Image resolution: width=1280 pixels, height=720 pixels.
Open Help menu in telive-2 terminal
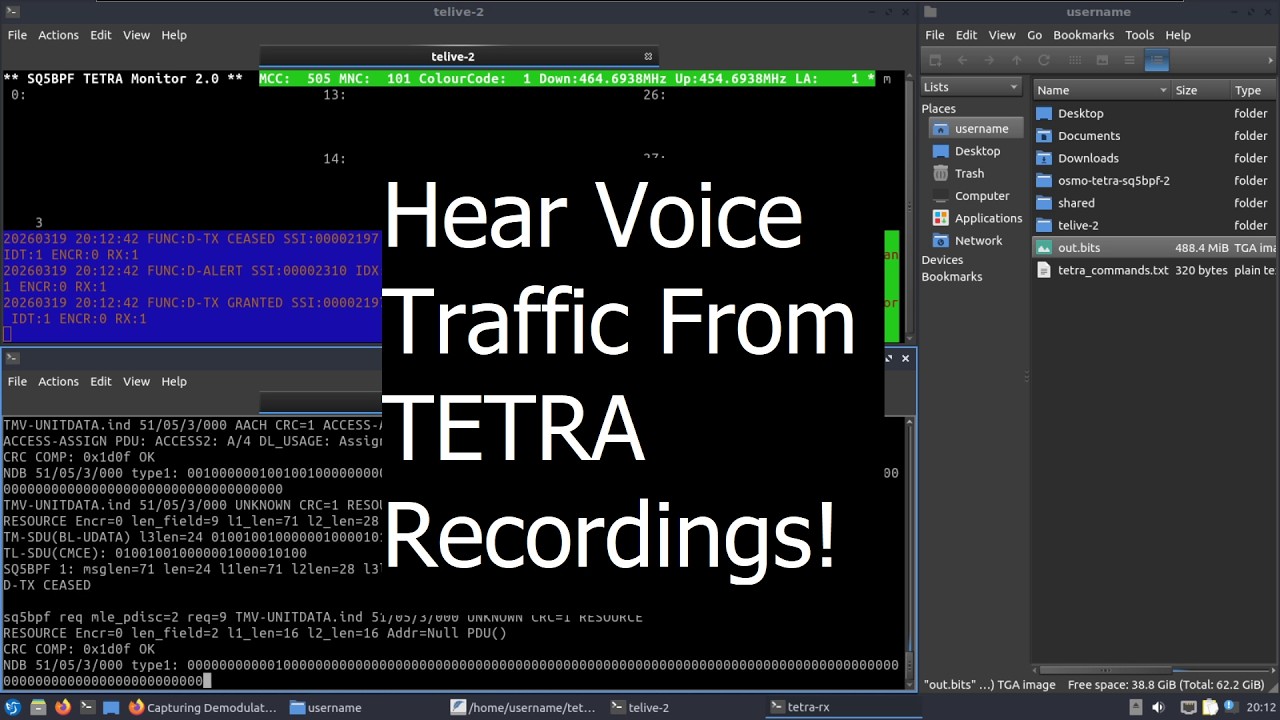(x=174, y=35)
